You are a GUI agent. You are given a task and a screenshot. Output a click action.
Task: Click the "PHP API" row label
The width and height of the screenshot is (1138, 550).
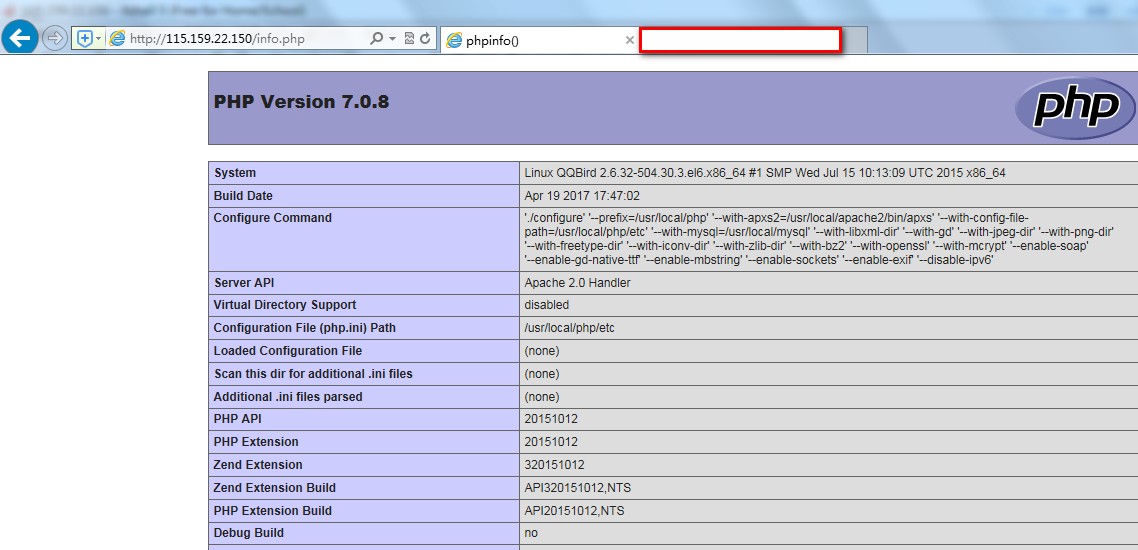click(x=237, y=419)
